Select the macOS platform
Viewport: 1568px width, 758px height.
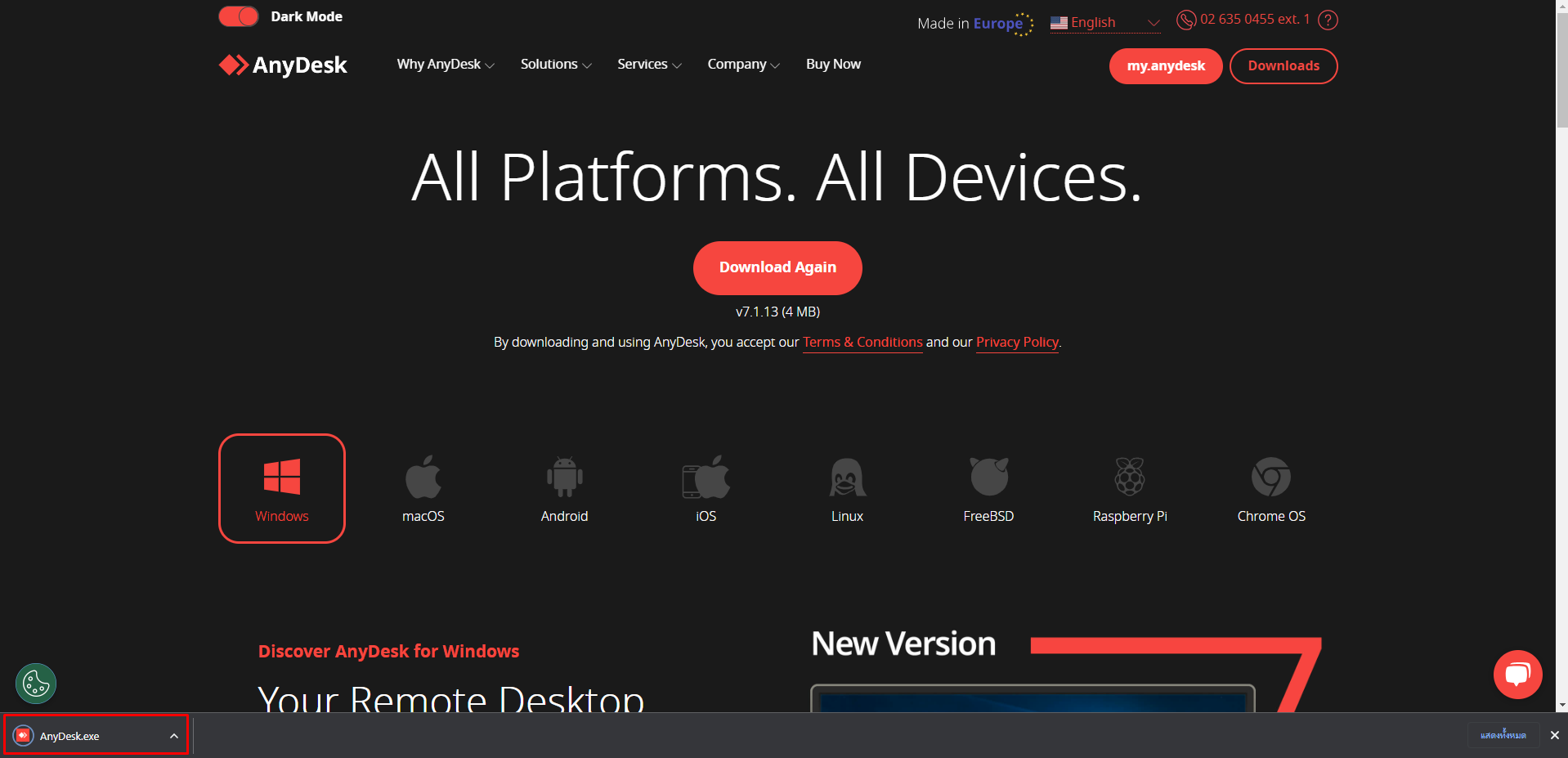coord(423,488)
